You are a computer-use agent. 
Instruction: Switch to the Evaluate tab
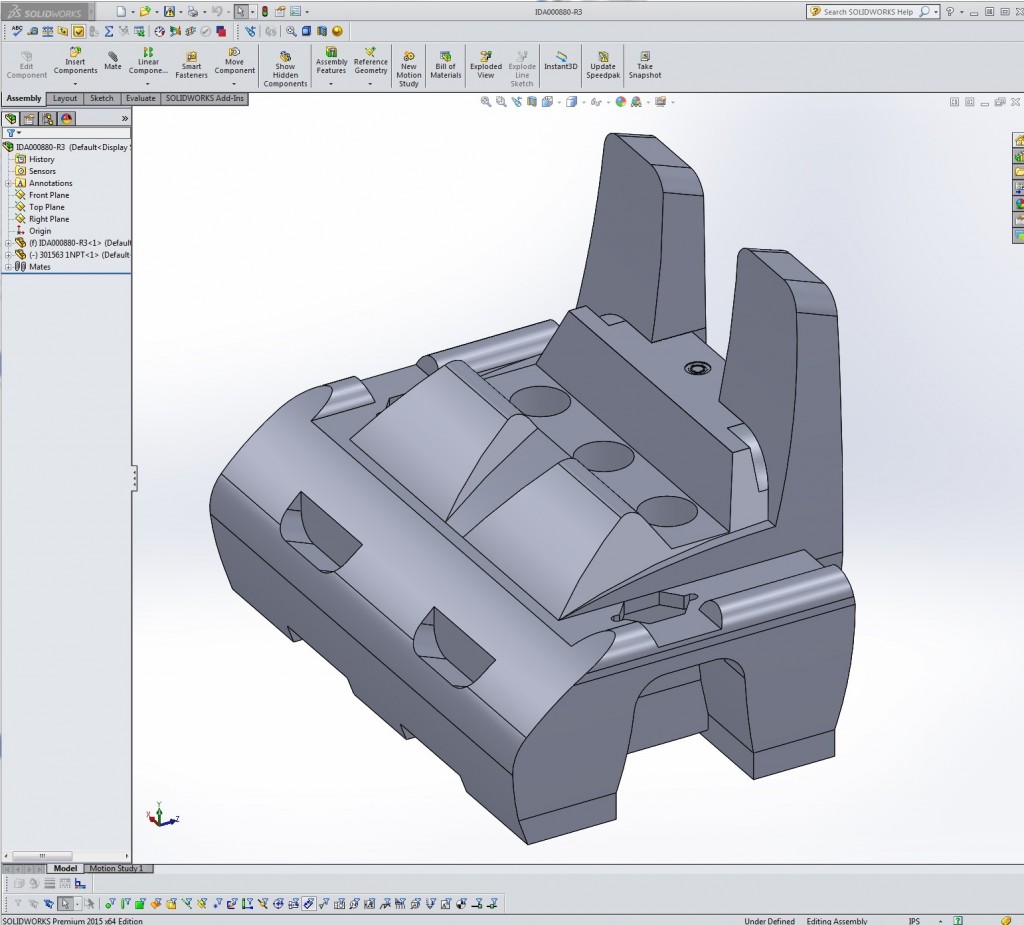point(140,99)
